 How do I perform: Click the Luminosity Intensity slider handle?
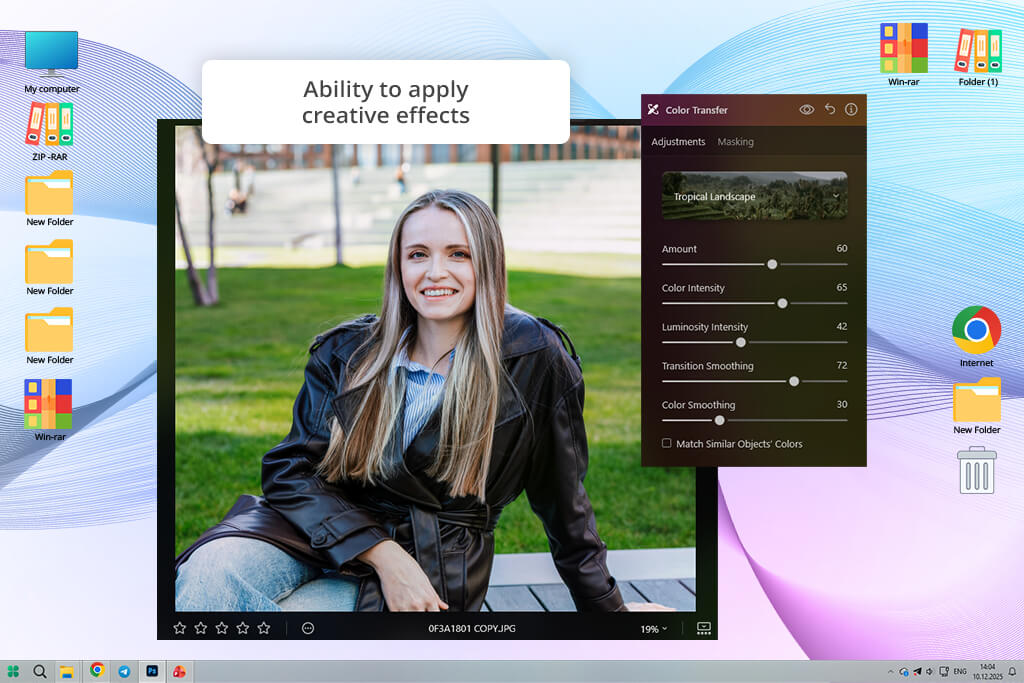[741, 342]
